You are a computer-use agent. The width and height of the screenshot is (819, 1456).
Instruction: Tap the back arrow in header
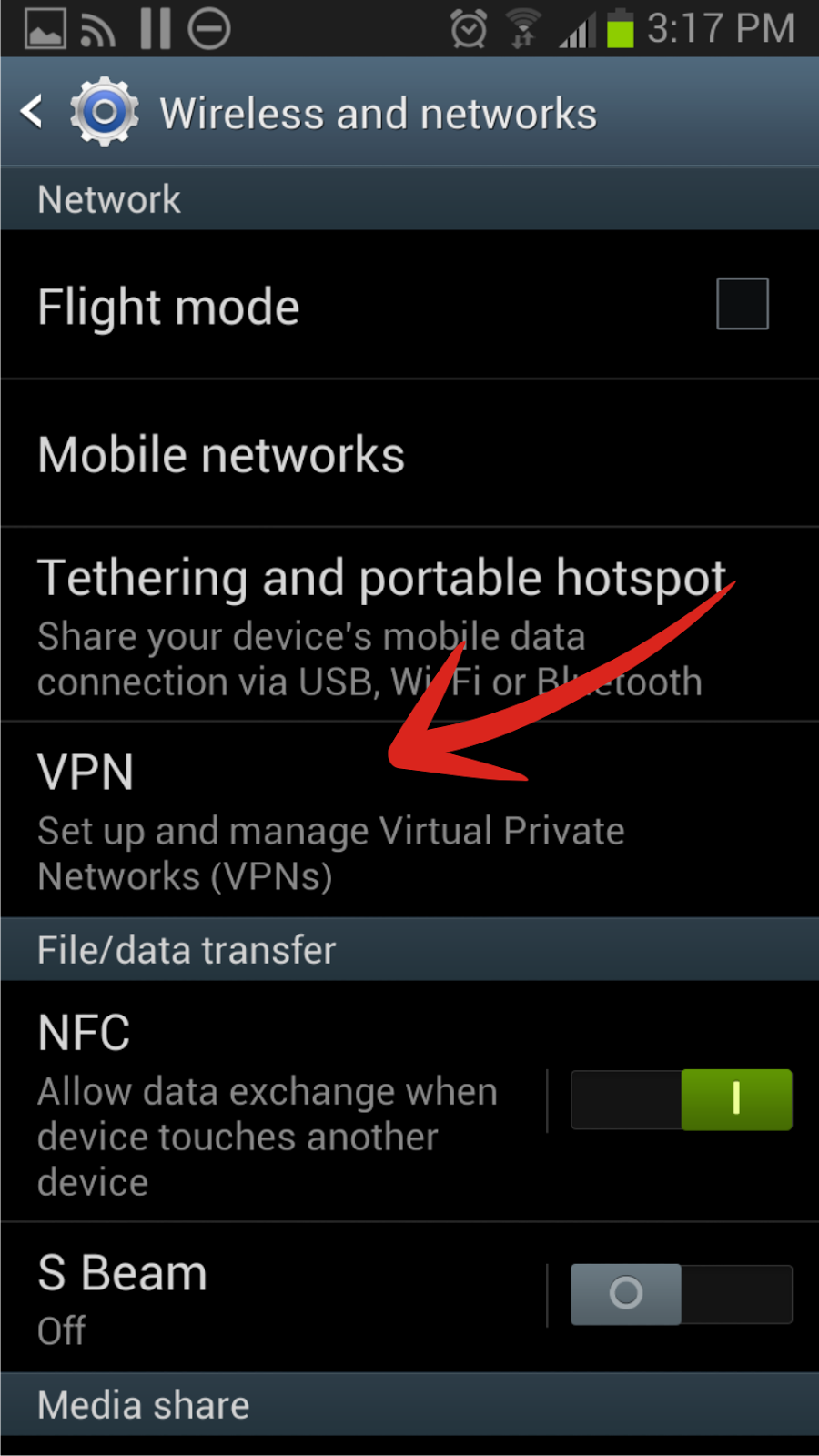[x=32, y=112]
